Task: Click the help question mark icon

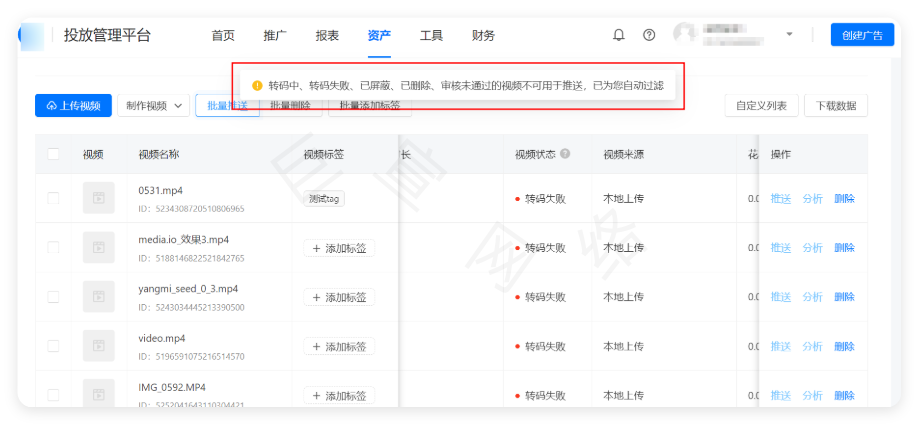Action: click(649, 35)
